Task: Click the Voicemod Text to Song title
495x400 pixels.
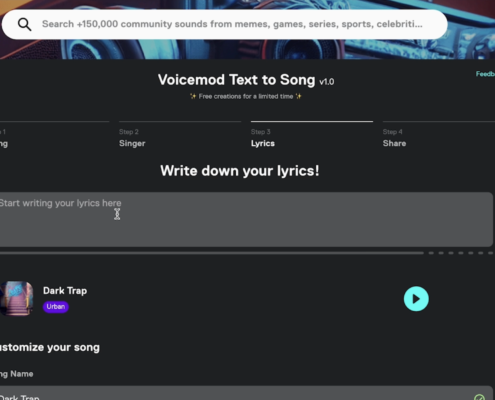Action: [x=236, y=80]
